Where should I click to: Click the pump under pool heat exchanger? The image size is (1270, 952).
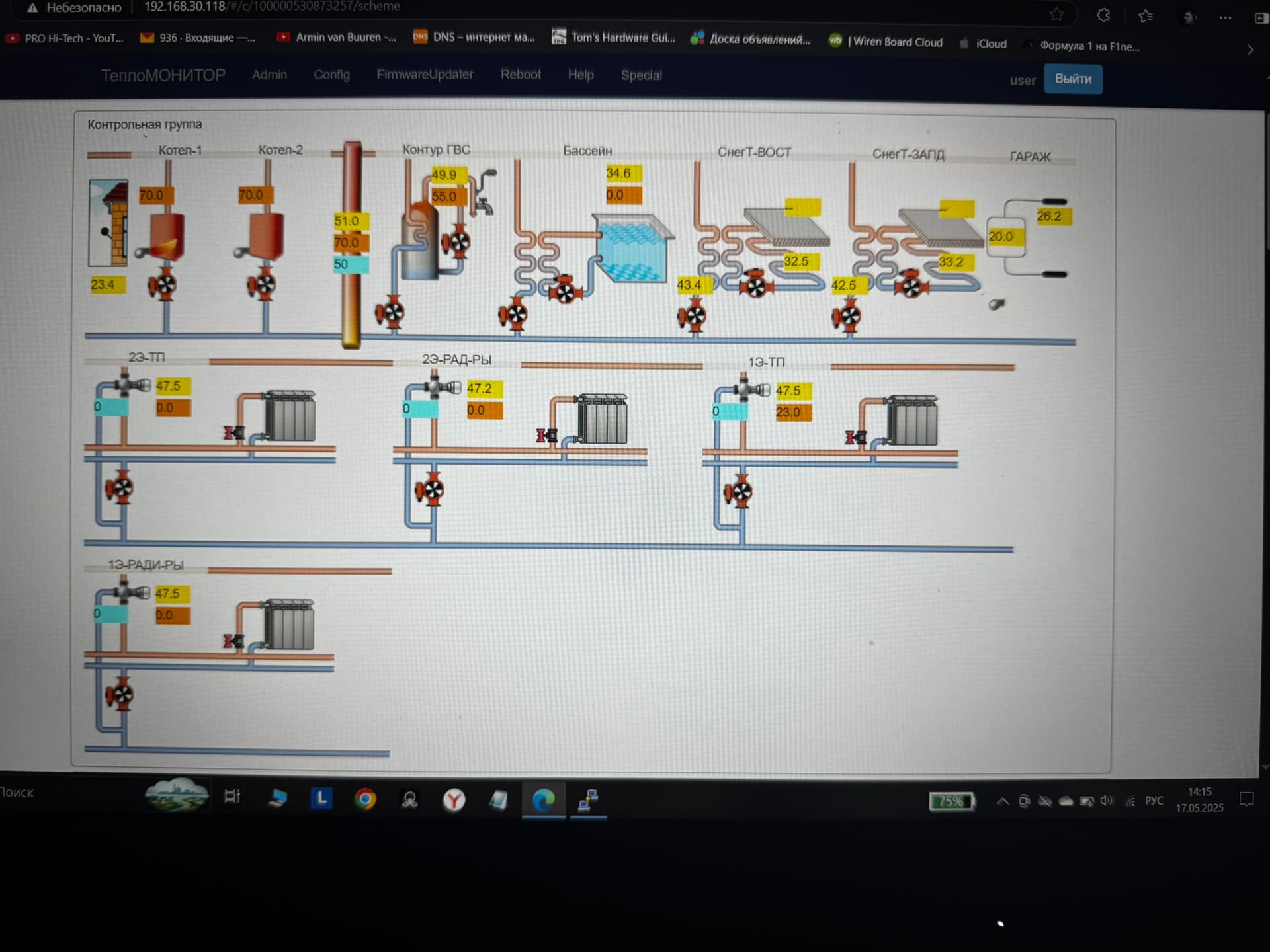565,290
